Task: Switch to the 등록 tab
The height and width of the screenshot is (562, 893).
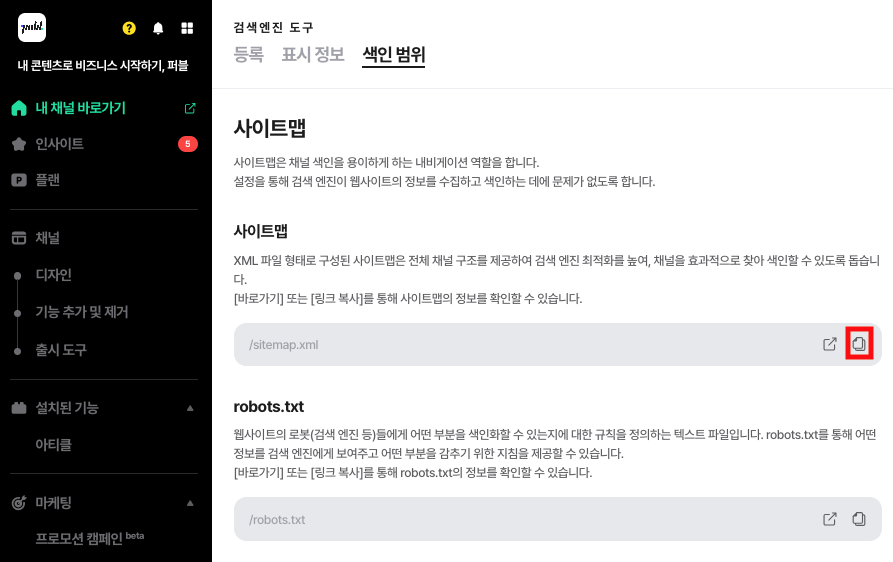Action: click(x=248, y=54)
